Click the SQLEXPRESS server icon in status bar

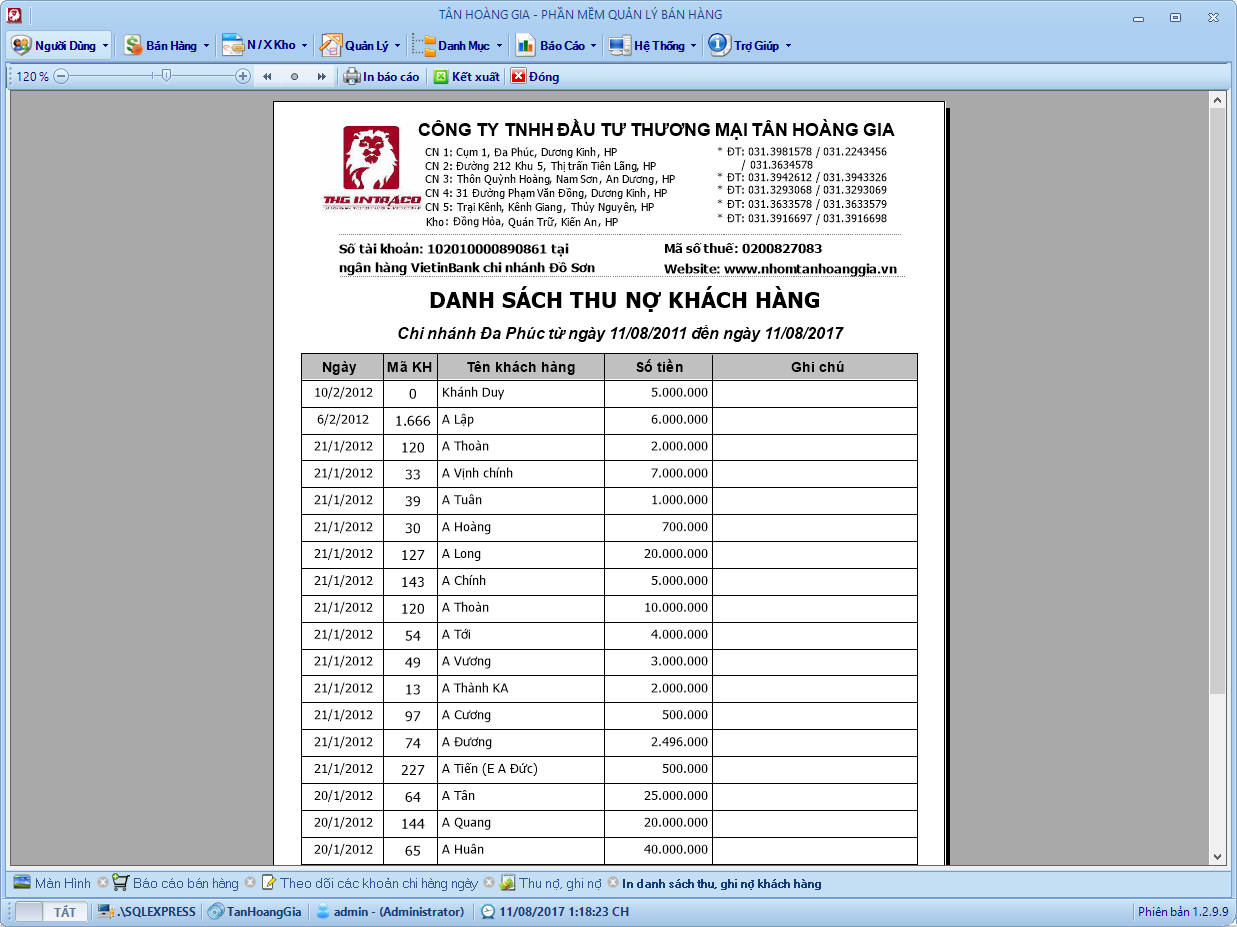tap(105, 911)
